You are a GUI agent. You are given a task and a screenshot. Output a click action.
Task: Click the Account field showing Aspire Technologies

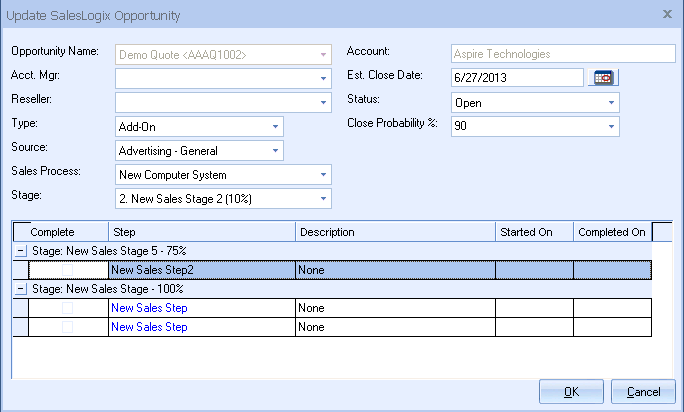pyautogui.click(x=564, y=54)
